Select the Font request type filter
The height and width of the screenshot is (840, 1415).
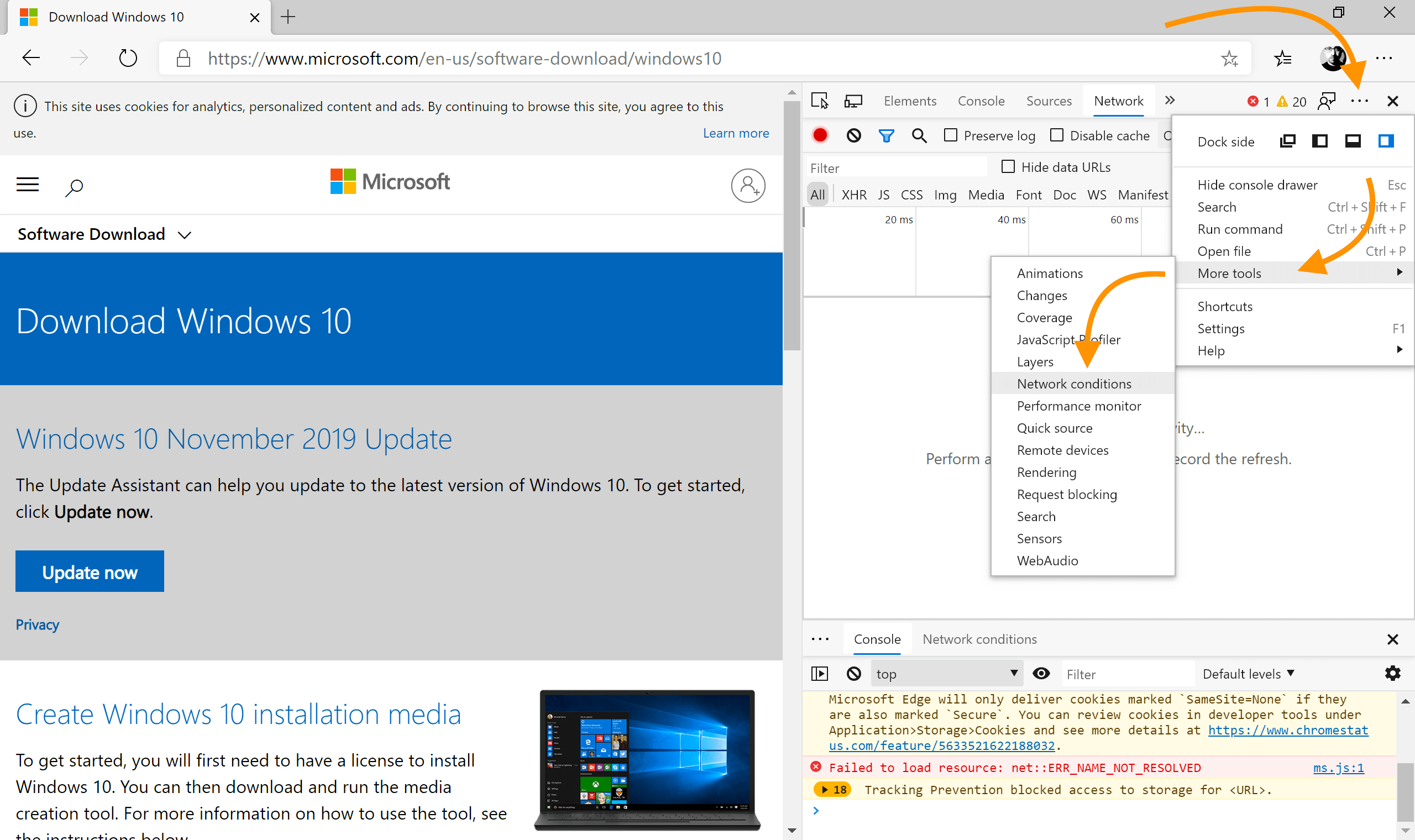point(1029,195)
